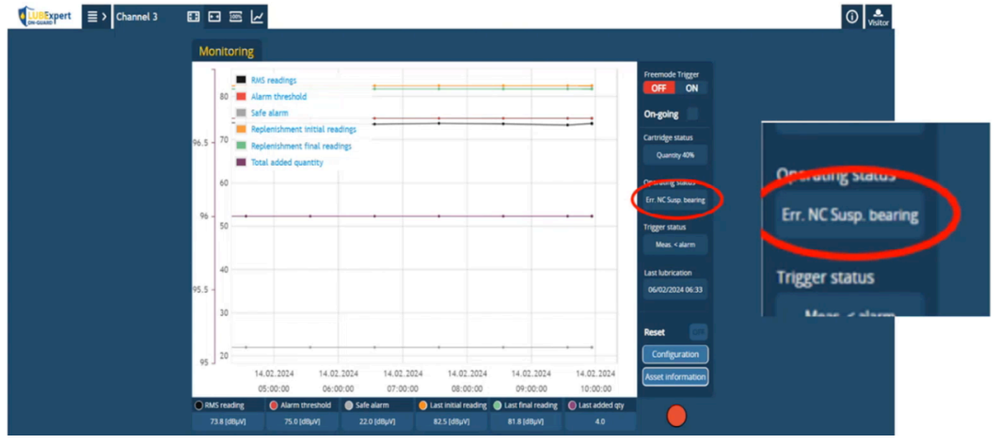1000x443 pixels.
Task: Toggle the Reset switch
Action: coord(698,332)
